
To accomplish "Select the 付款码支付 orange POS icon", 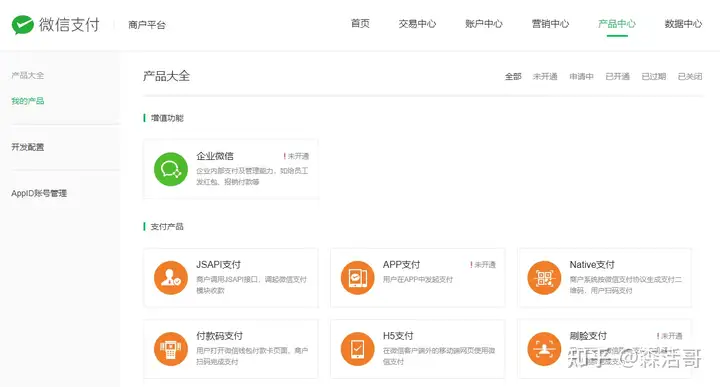I will click(171, 349).
